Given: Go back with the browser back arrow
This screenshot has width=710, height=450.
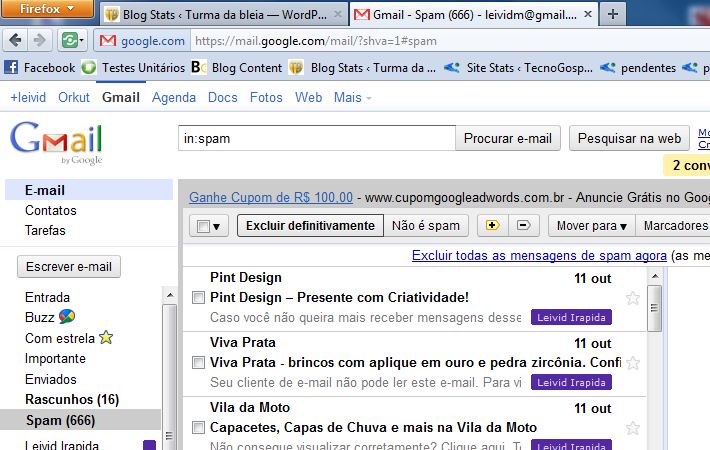Looking at the screenshot, I should click(x=15, y=41).
